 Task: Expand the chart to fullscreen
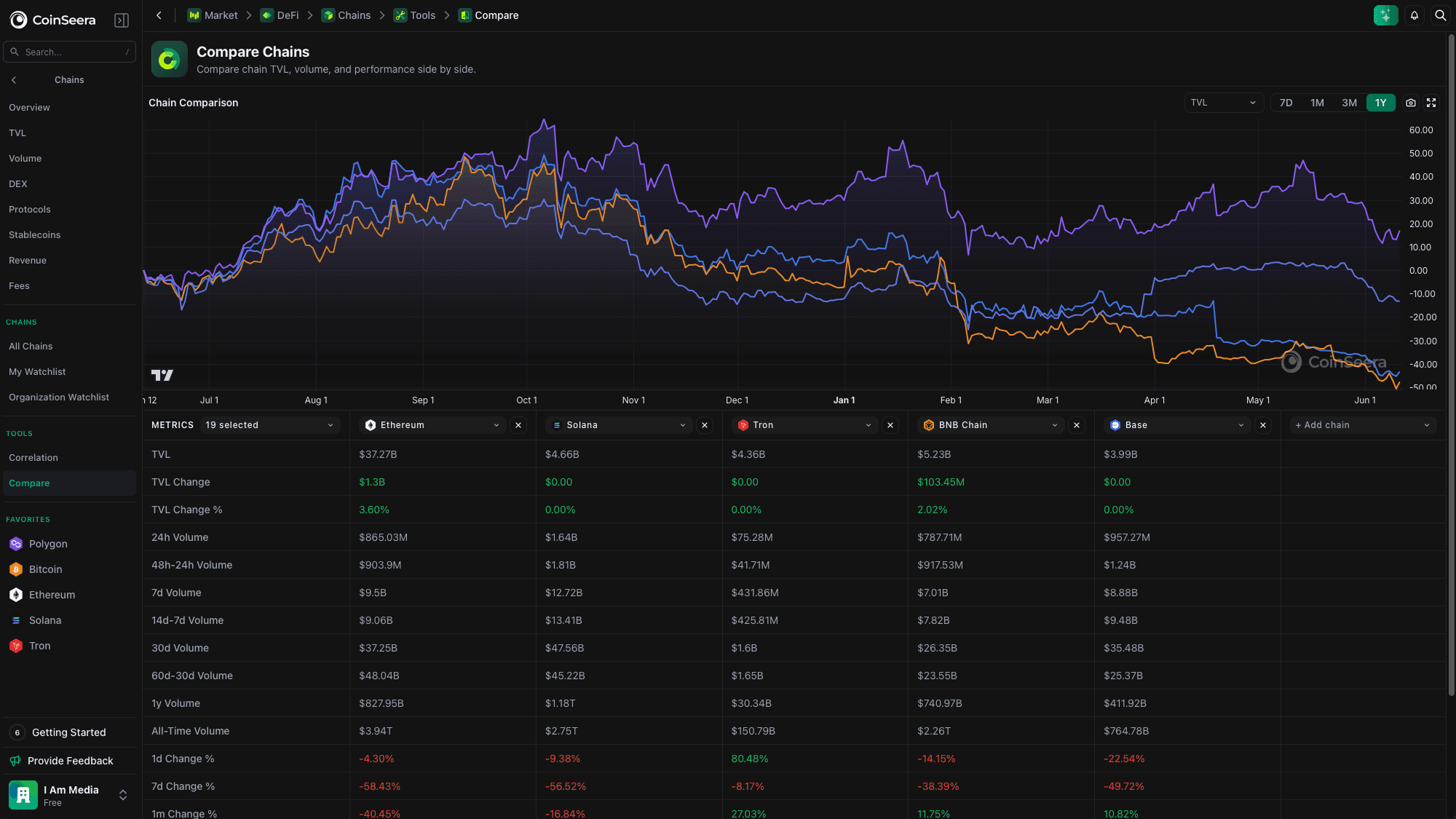(1431, 103)
